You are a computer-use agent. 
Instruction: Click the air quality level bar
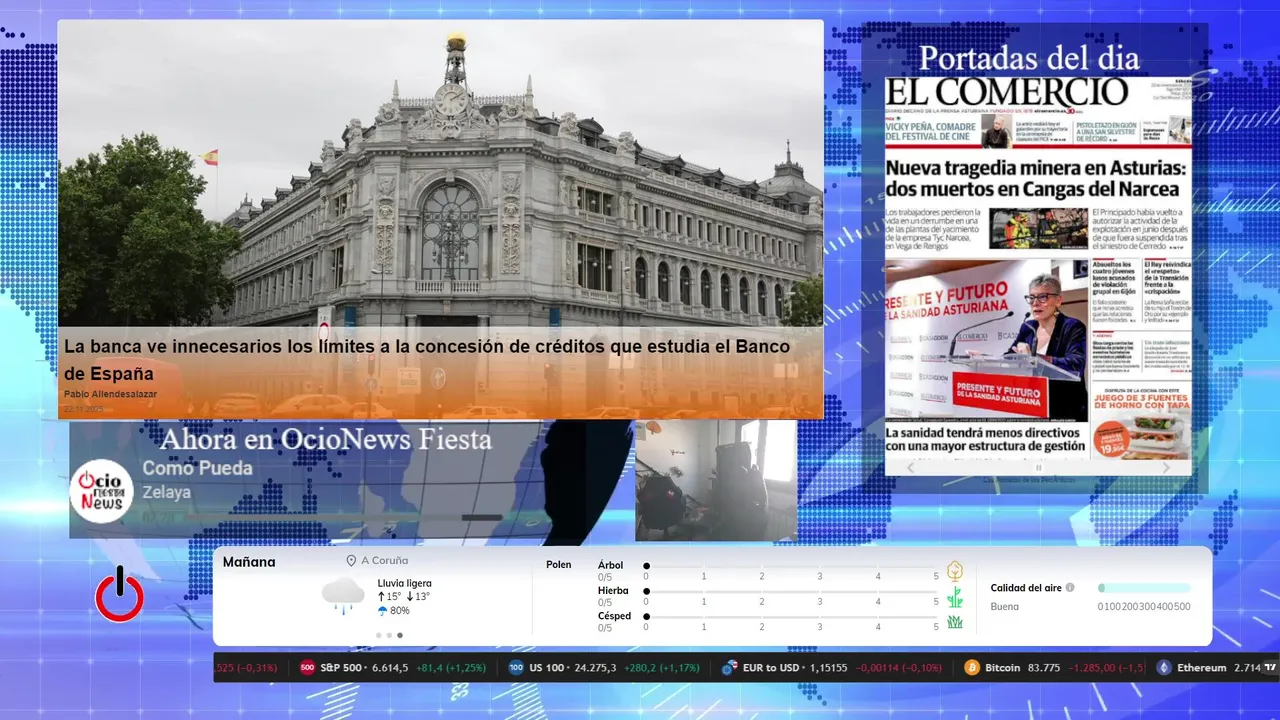pyautogui.click(x=1144, y=588)
